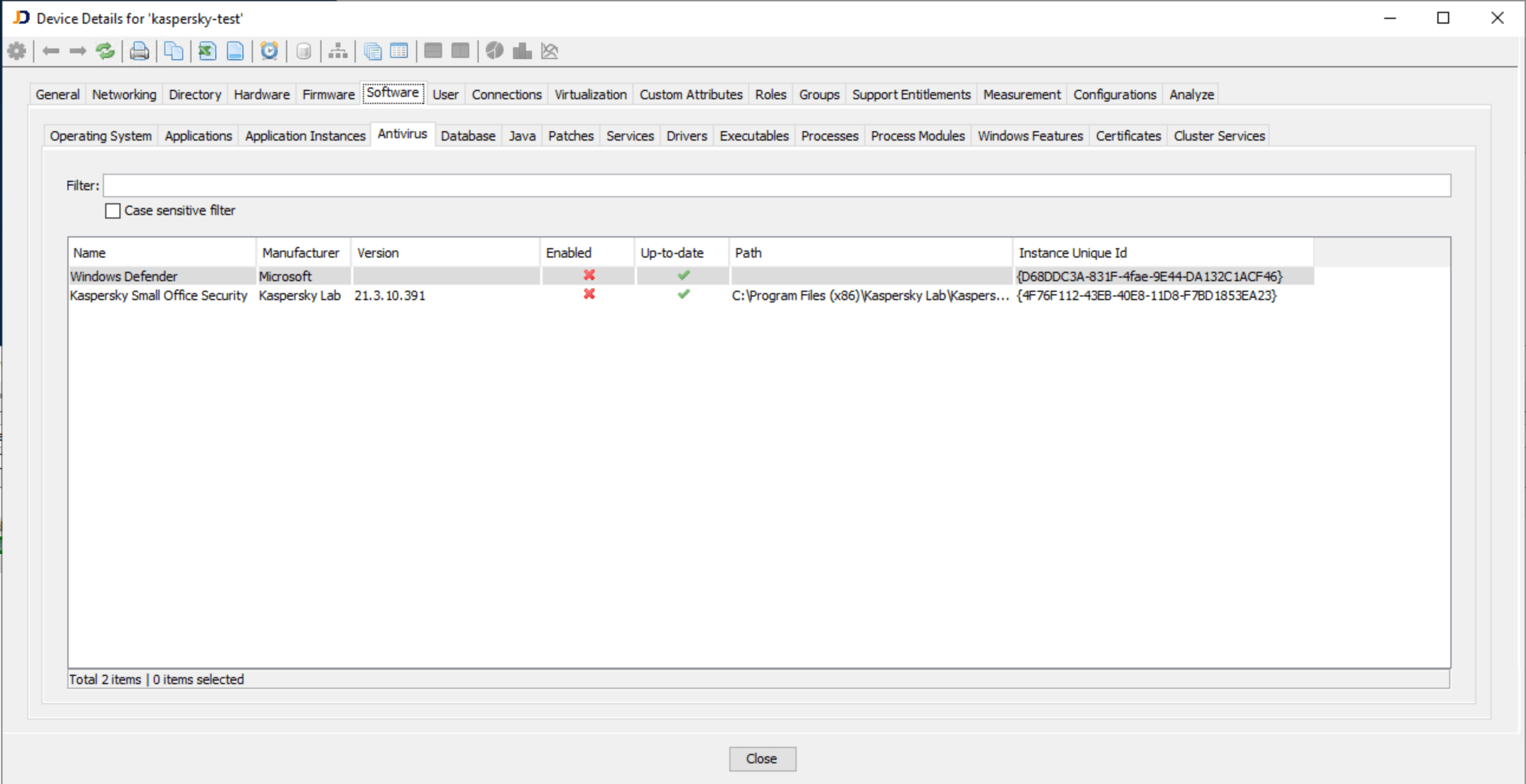The width and height of the screenshot is (1526, 784).
Task: Click the printer icon in toolbar
Action: (139, 51)
